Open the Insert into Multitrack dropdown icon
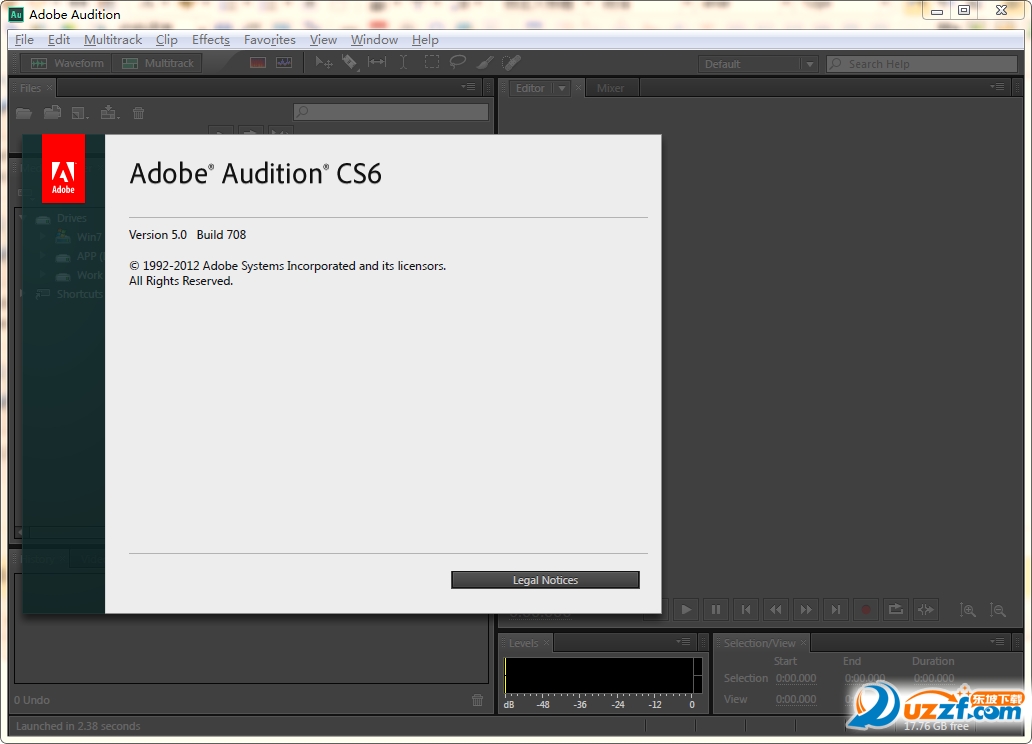1032x744 pixels. point(109,113)
